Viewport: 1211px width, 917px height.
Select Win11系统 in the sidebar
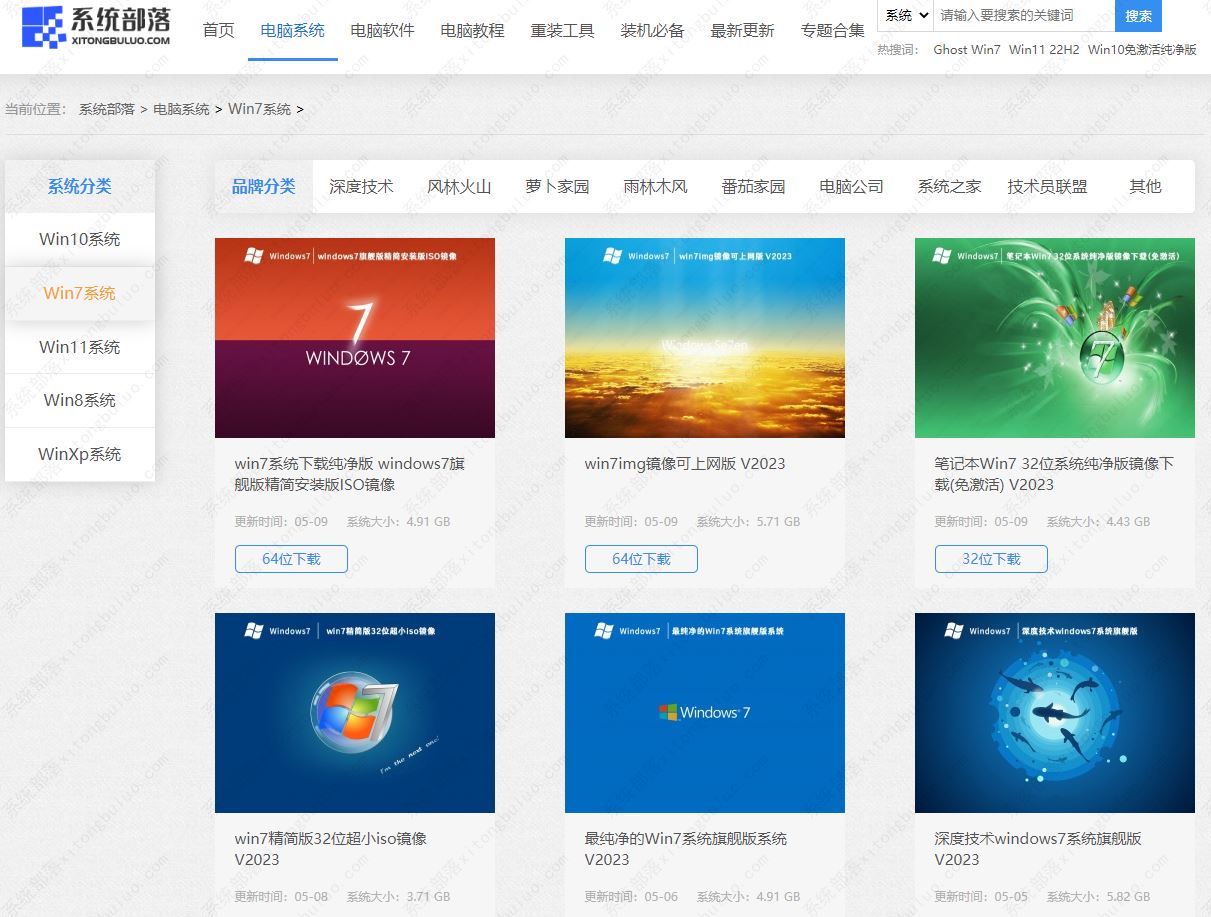point(80,347)
